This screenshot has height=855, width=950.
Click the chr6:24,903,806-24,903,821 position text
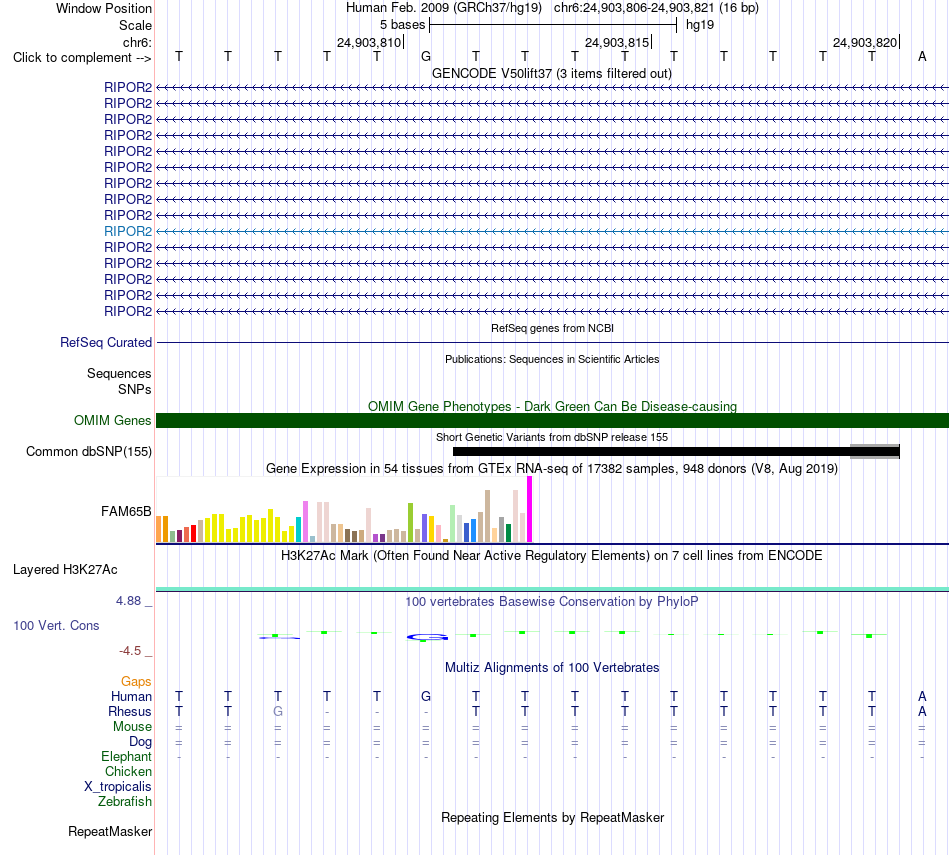pos(656,8)
